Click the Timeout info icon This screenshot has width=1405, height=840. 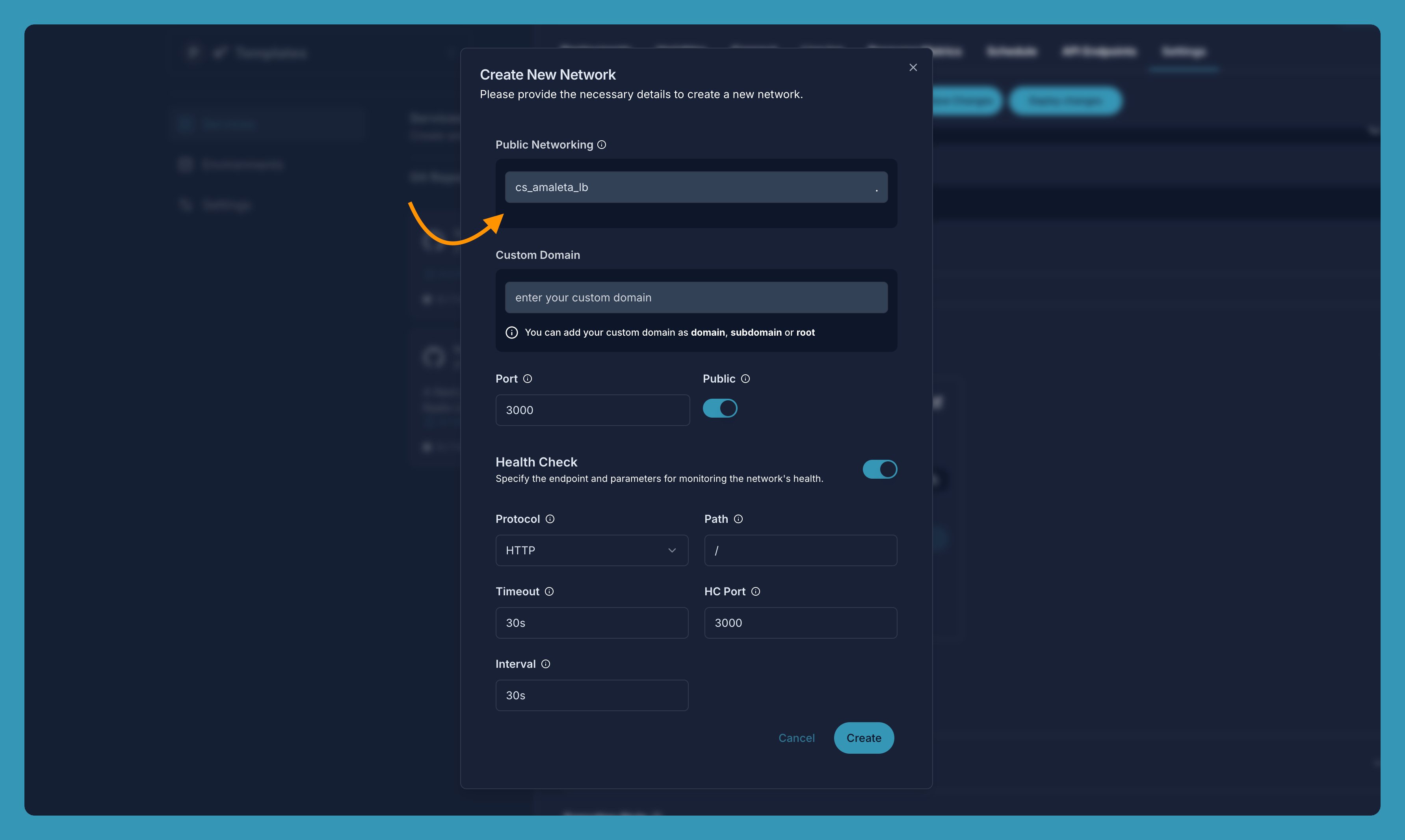[549, 591]
